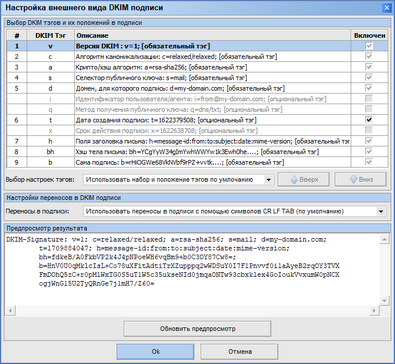Image resolution: width=395 pixels, height=364 pixels.
Task: Toggle the Включен checkbox for tag a
Action: click(369, 67)
